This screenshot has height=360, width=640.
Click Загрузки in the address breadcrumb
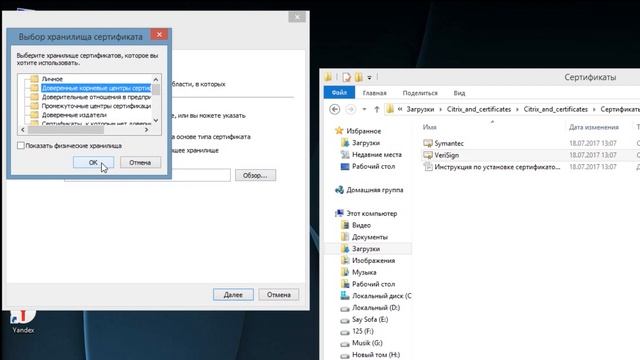(420, 109)
